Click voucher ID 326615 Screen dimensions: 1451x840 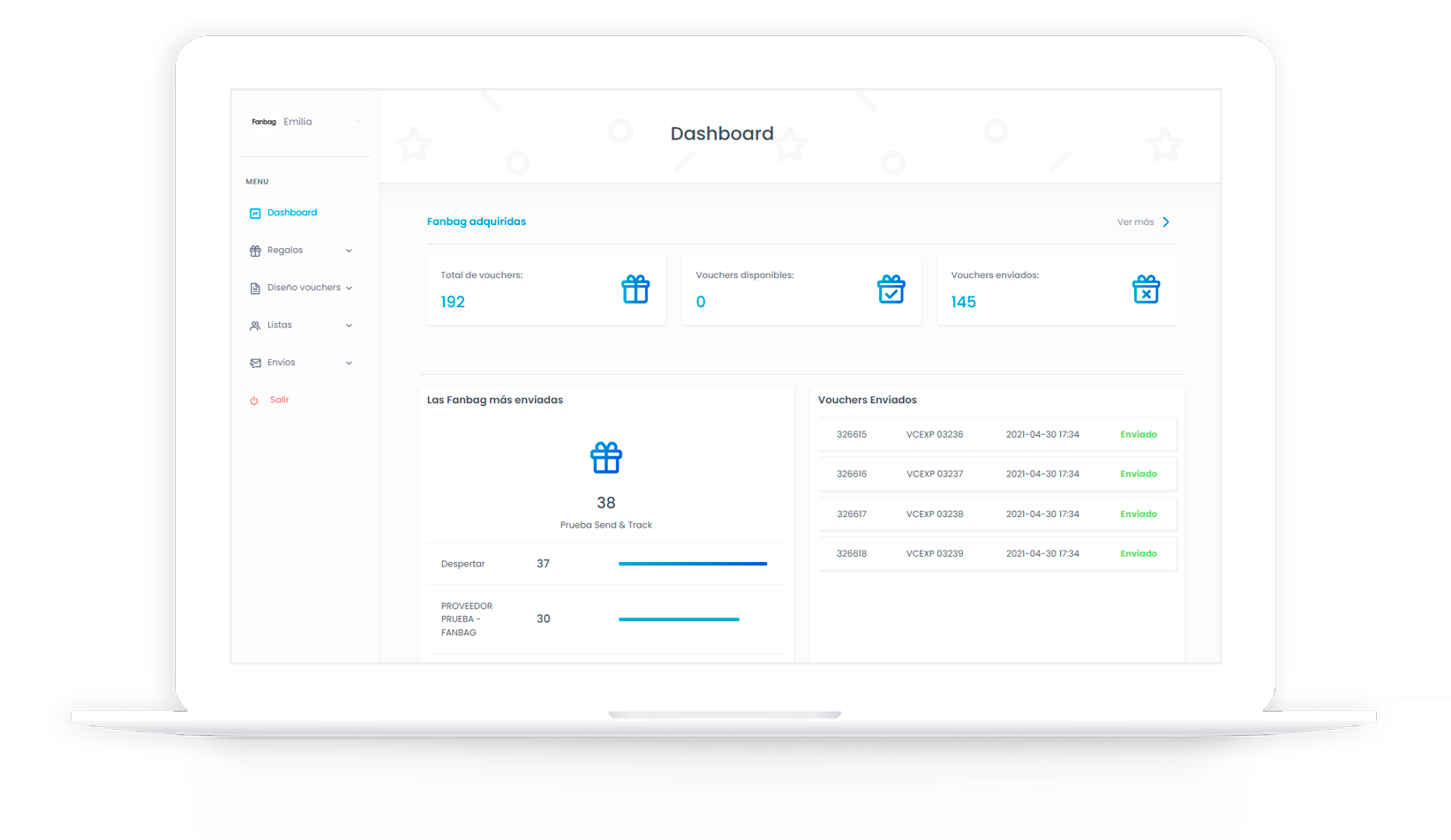(x=852, y=434)
